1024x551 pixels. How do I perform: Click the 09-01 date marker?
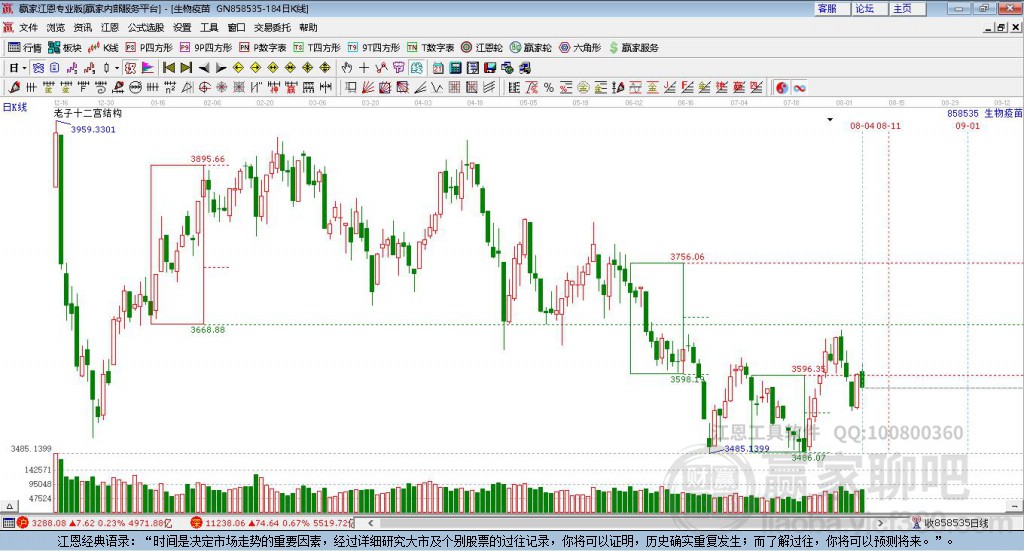tap(968, 125)
